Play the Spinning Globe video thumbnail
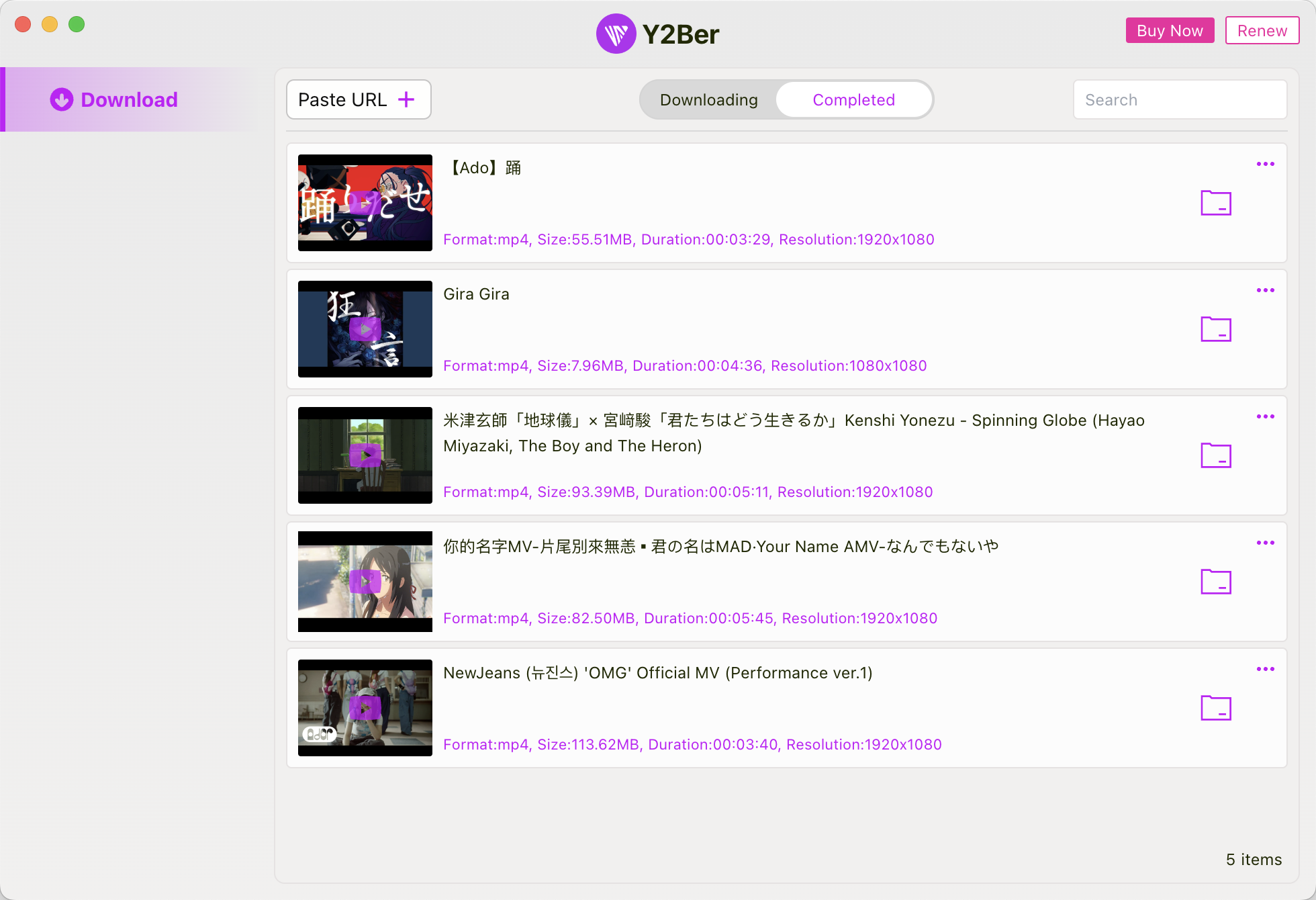Viewport: 1316px width, 900px height. pos(365,455)
